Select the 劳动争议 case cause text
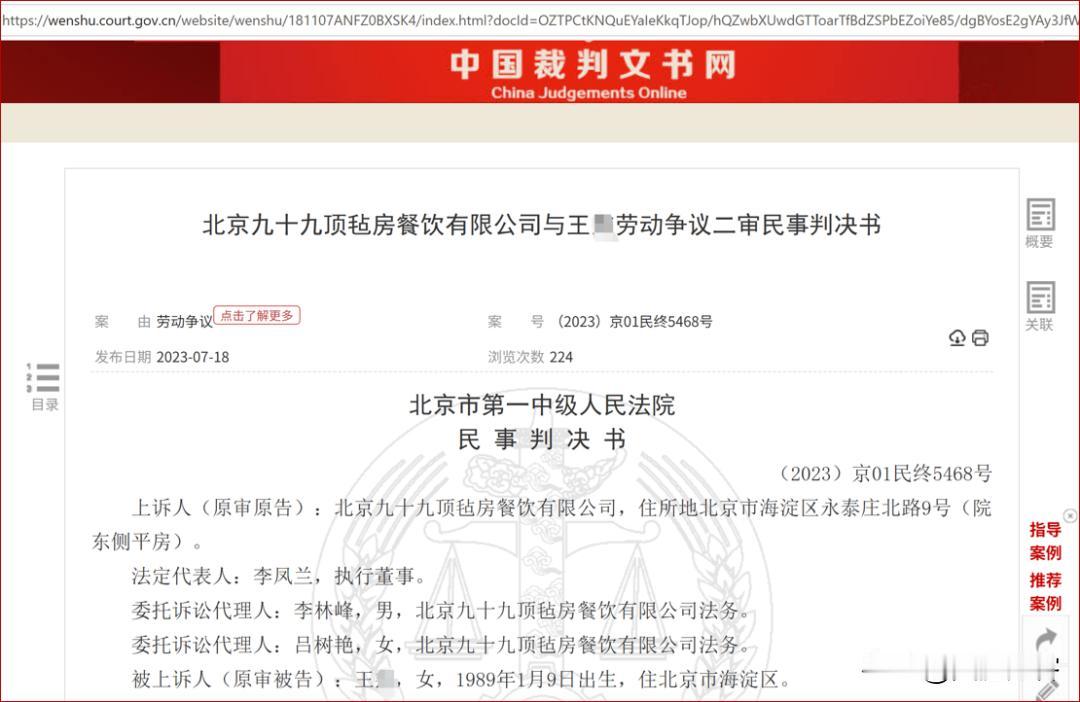This screenshot has height=702, width=1080. pyautogui.click(x=184, y=322)
